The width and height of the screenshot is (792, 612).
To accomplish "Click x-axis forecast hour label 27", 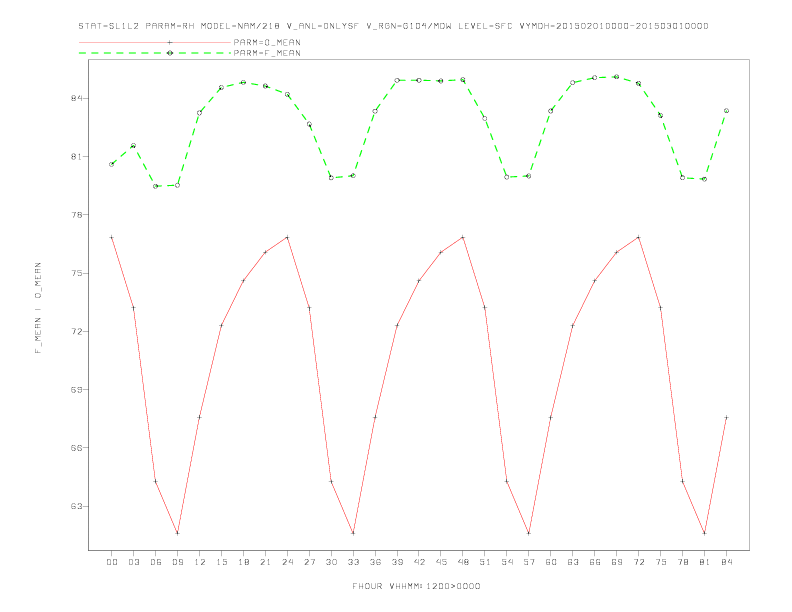I will coord(309,562).
